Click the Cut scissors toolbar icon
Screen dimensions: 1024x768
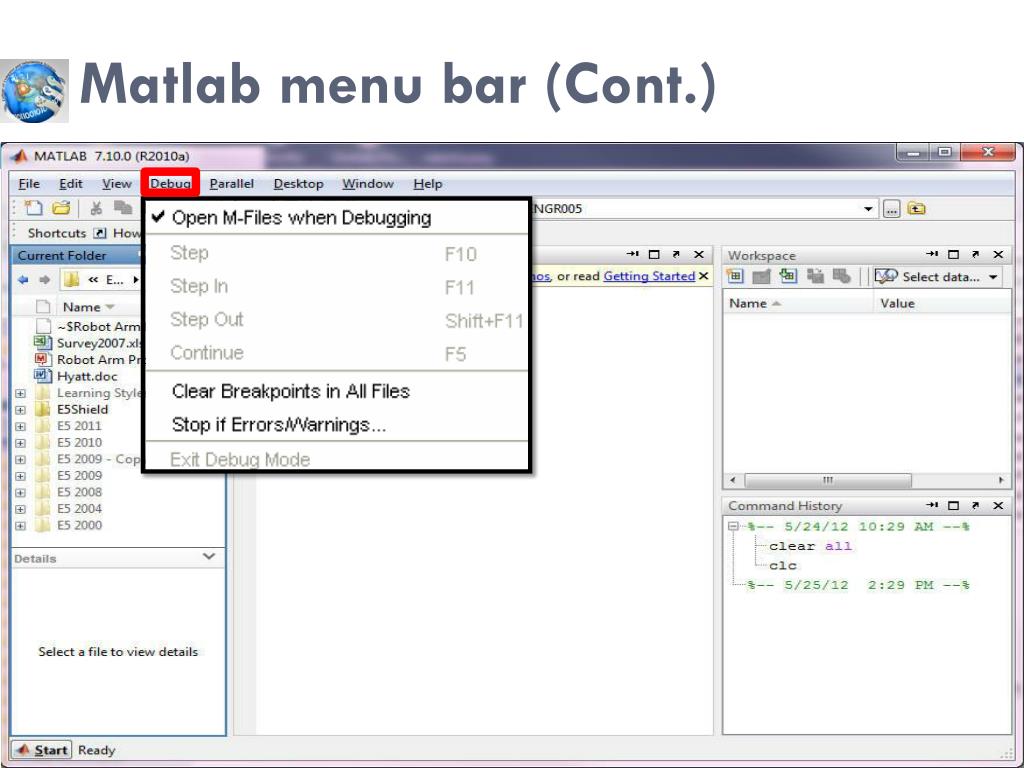(96, 208)
